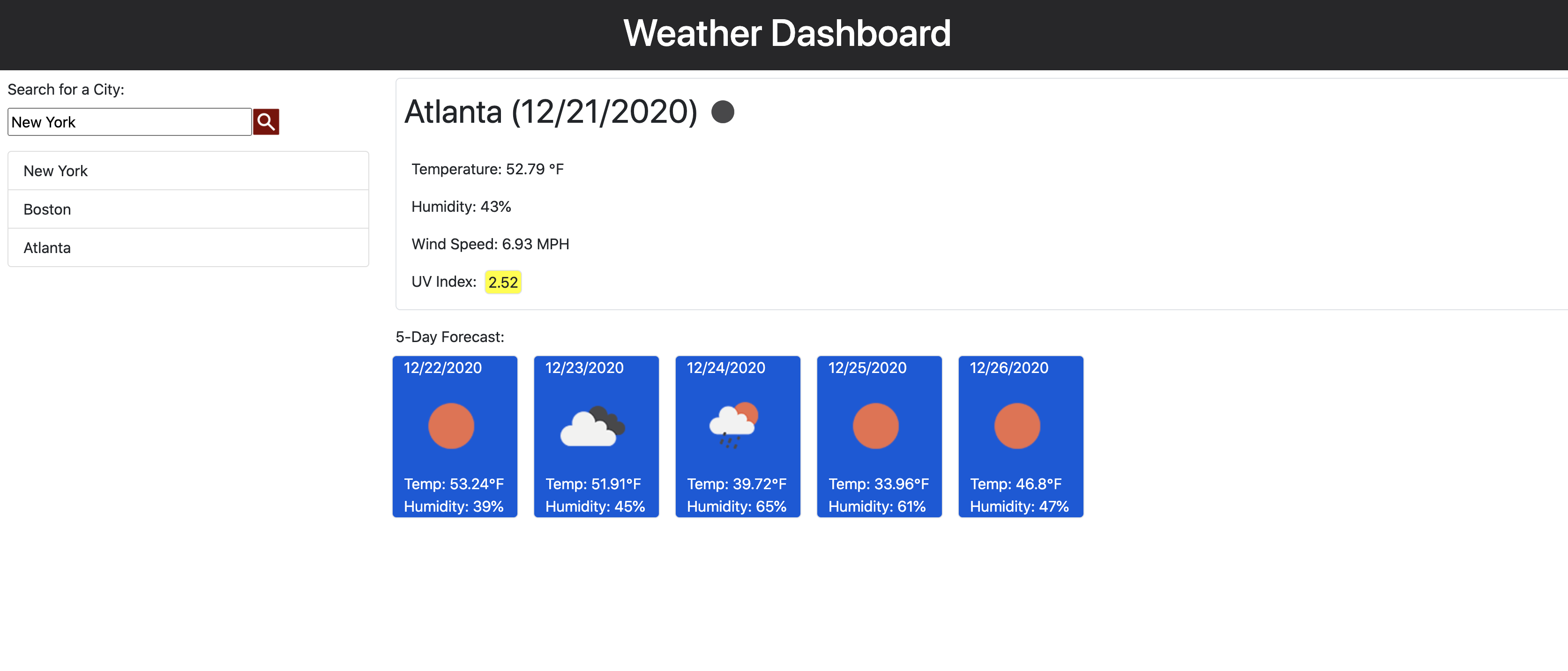The image size is (1568, 671).
Task: Click the highlighted UV Index value 2.52
Action: (502, 281)
